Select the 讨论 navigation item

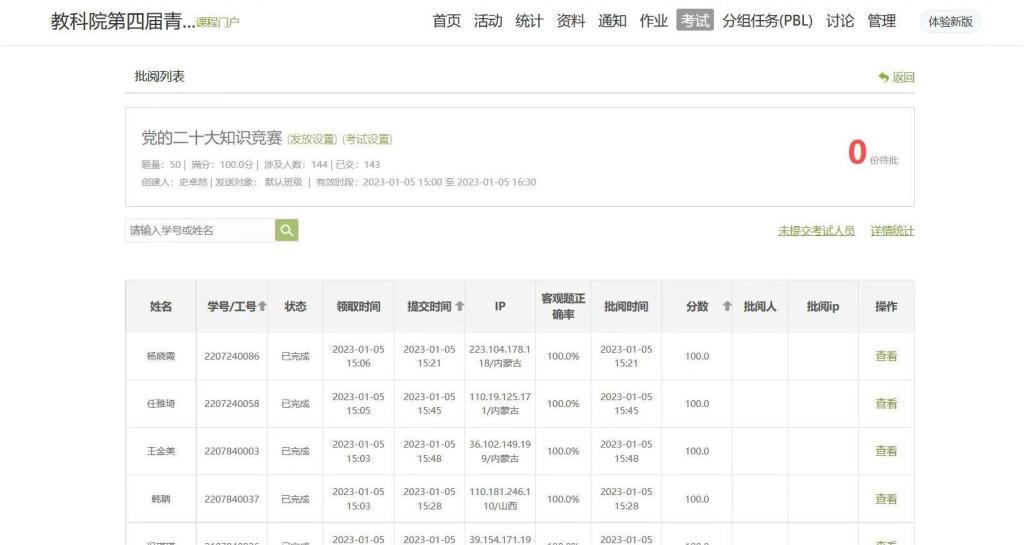840,21
